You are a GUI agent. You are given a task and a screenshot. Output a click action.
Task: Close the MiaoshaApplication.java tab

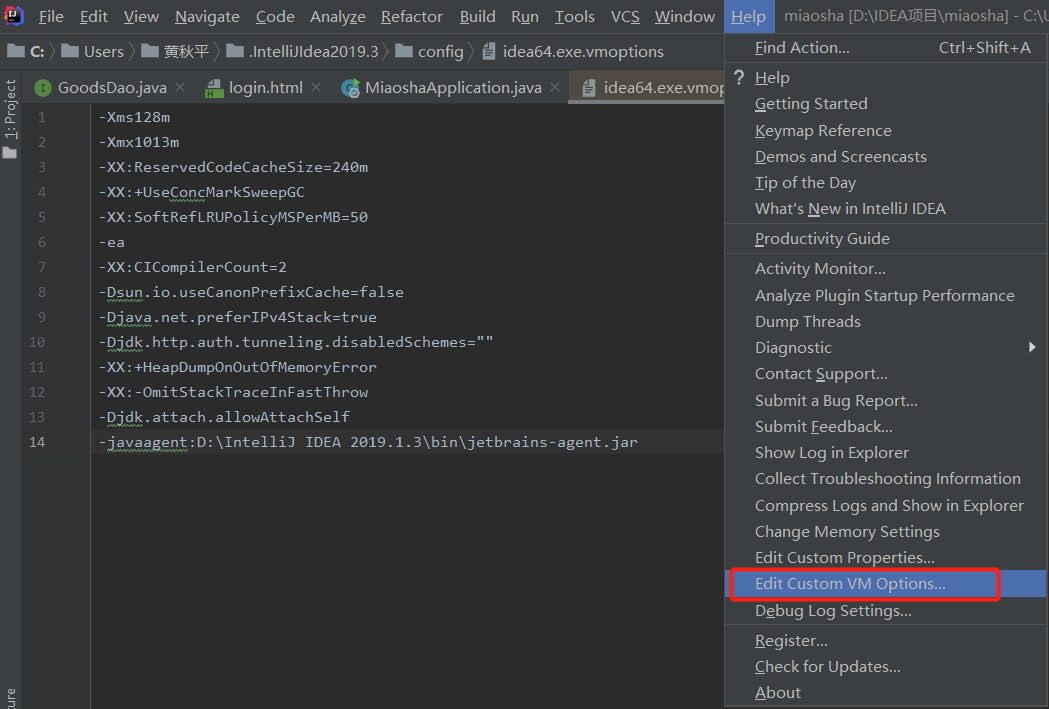point(555,87)
